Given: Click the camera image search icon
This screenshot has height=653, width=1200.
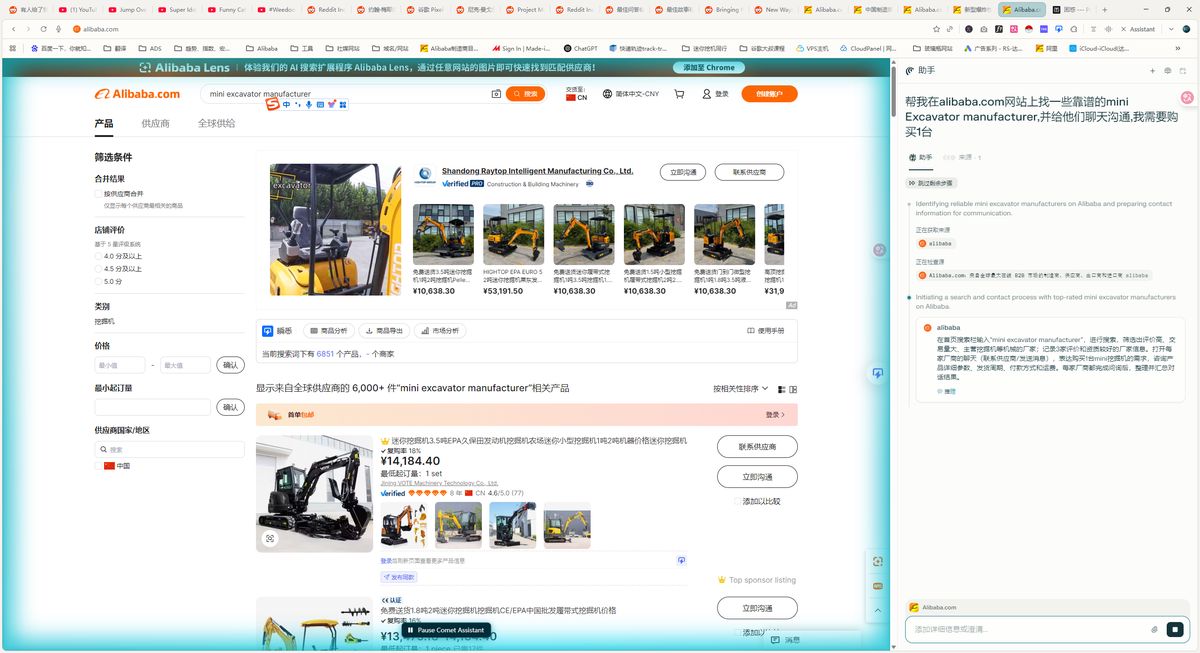Looking at the screenshot, I should point(496,95).
